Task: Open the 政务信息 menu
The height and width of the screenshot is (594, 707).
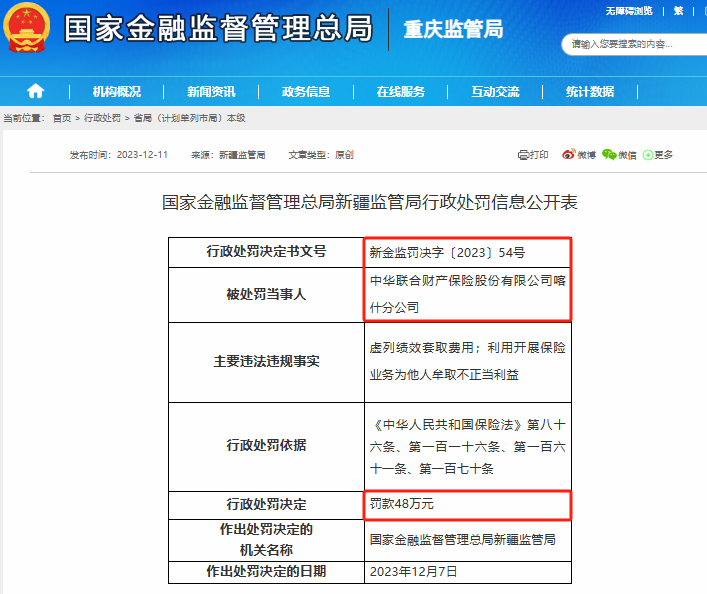Action: (306, 92)
